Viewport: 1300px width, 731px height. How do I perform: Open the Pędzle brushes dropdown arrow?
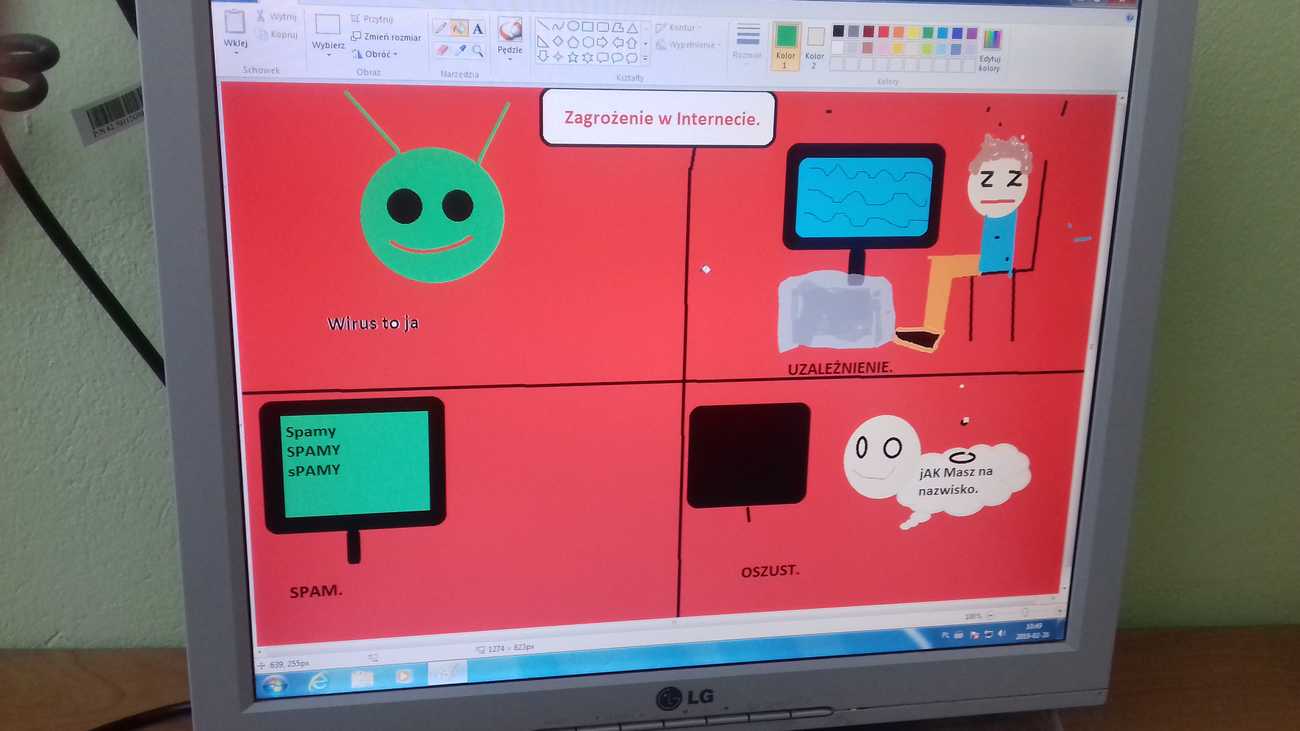[510, 59]
